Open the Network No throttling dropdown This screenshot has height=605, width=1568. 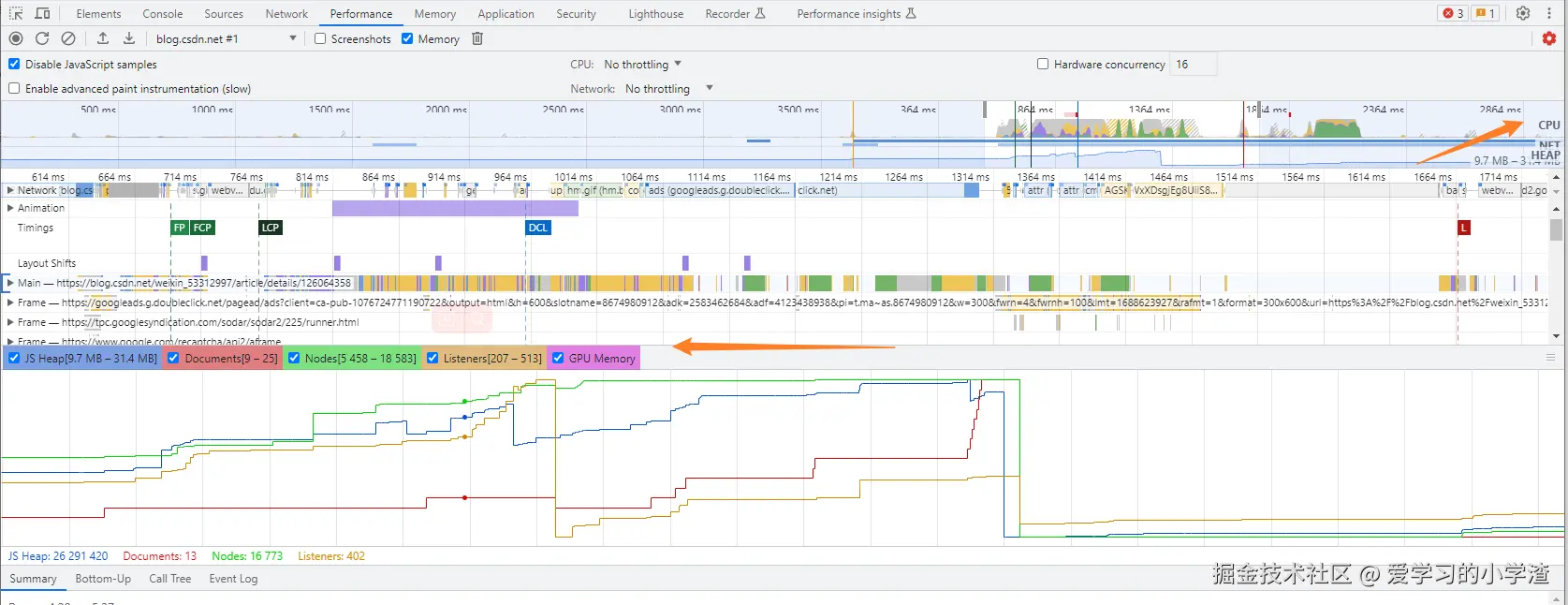click(668, 88)
